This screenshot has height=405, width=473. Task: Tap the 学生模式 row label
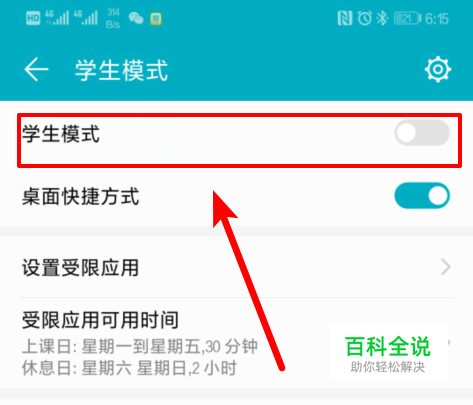(61, 134)
